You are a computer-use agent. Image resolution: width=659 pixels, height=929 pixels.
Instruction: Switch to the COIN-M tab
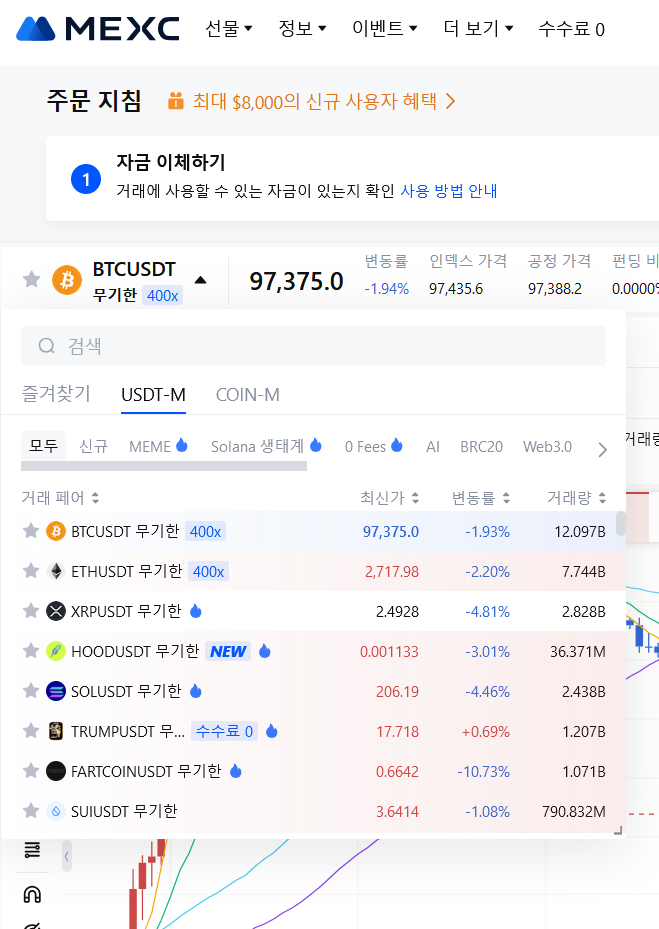248,395
